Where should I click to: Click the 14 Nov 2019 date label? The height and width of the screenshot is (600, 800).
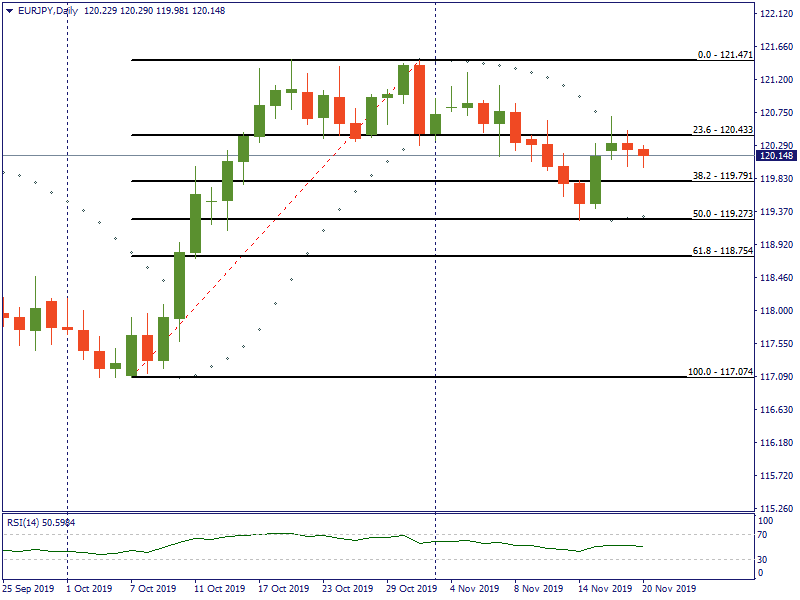click(604, 589)
